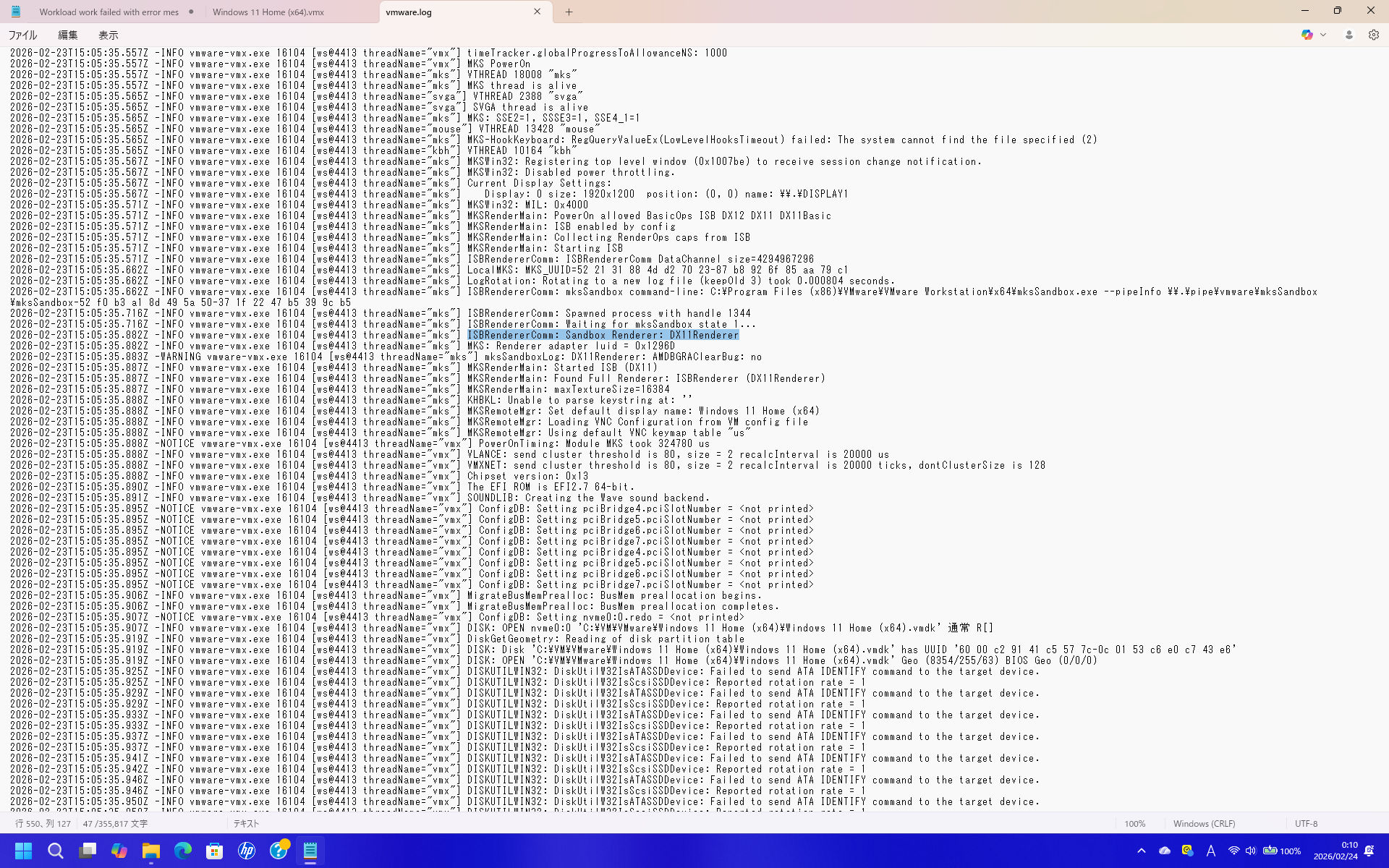Screen dimensions: 1389x868
Task: Click the highlighted ISBRendererComm Sandbox Renderer text
Action: pyautogui.click(x=603, y=335)
